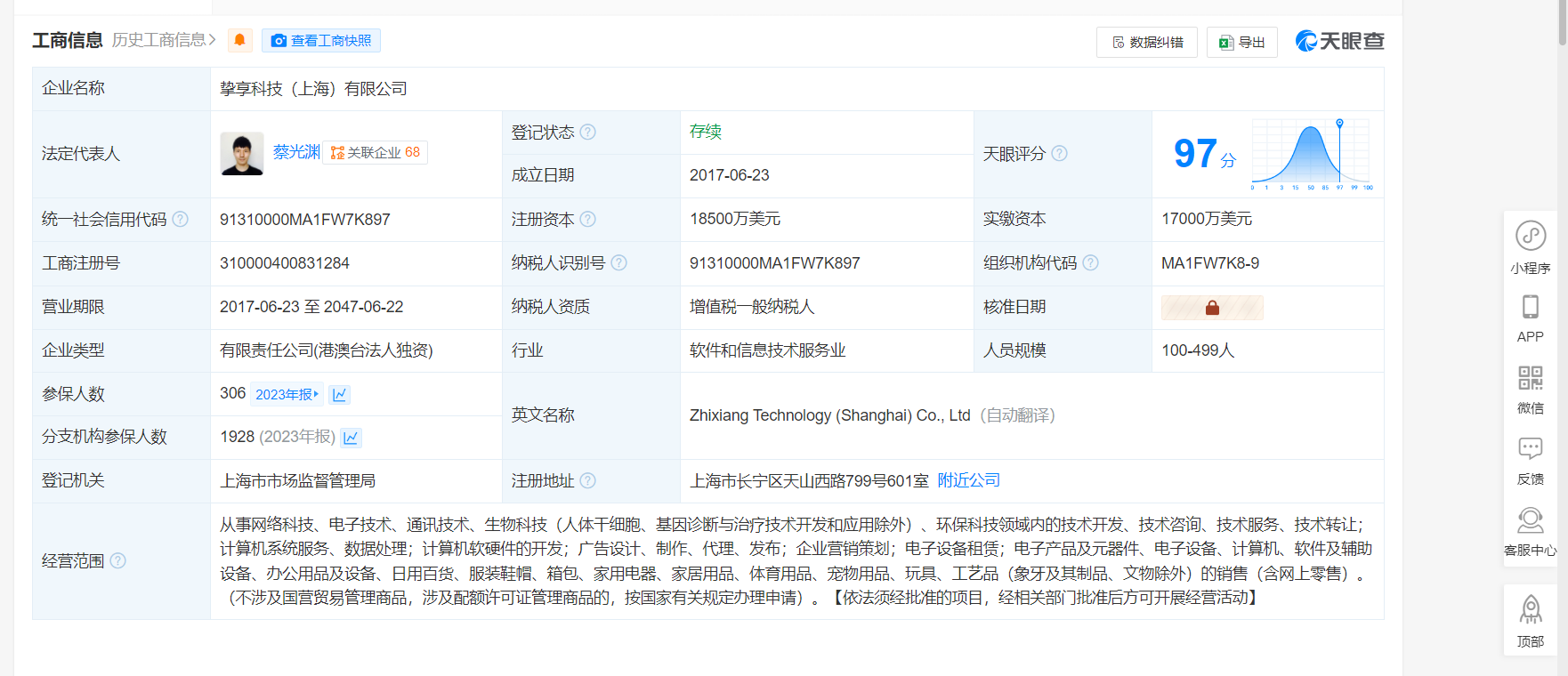The image size is (1568, 676).
Task: Click paid-in capital 17000万美元
Action: pyautogui.click(x=1207, y=219)
